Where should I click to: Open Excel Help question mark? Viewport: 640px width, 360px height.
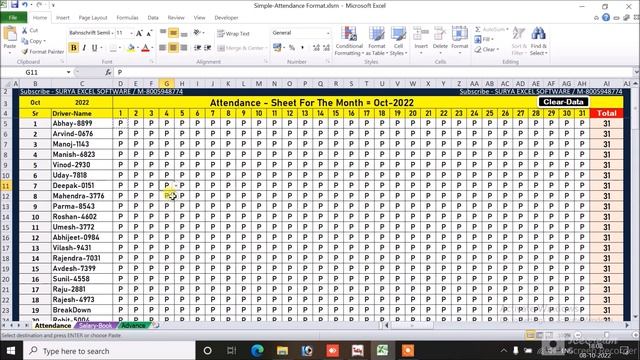pyautogui.click(x=606, y=17)
